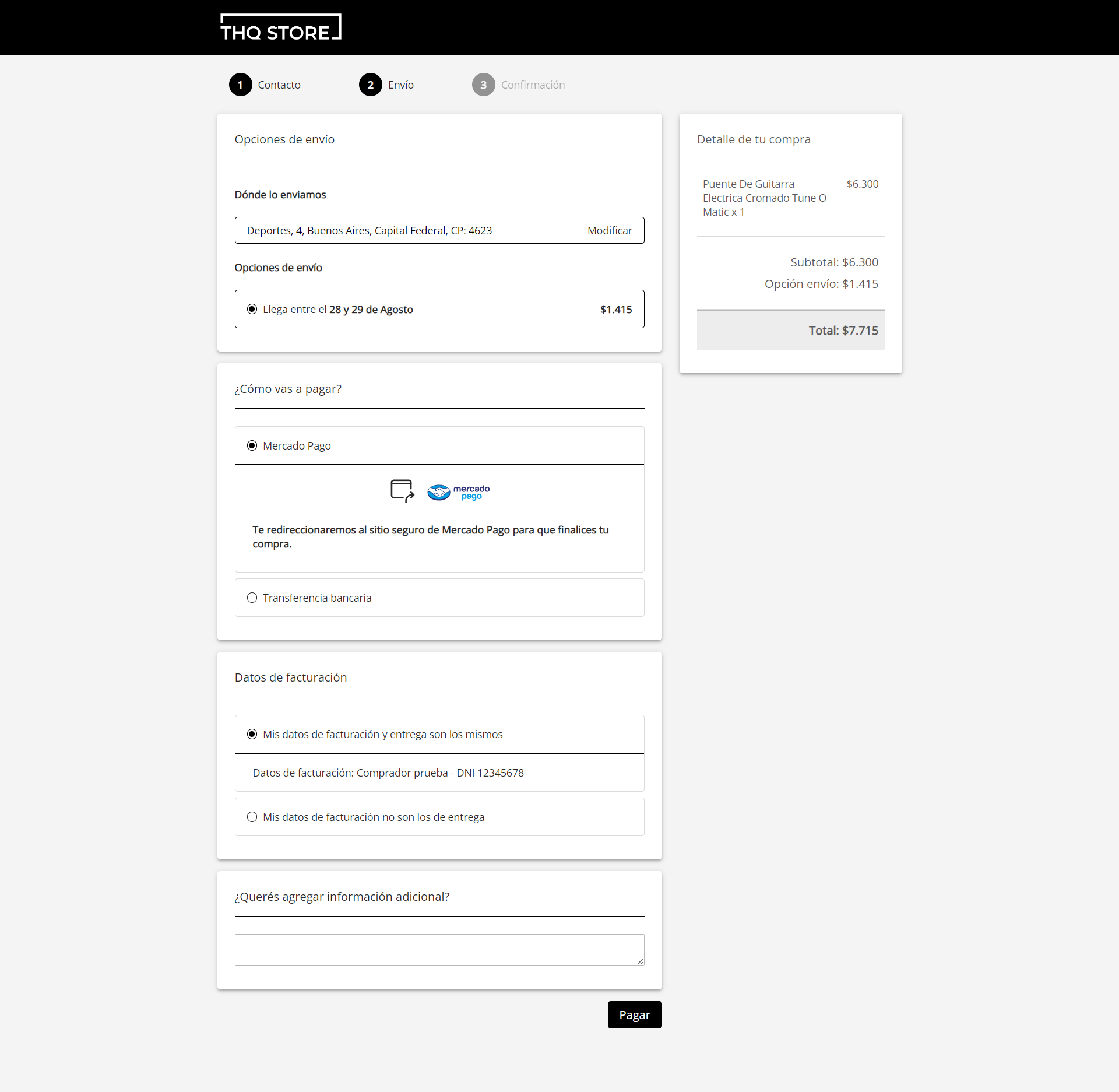This screenshot has width=1119, height=1092.
Task: Click the Total $7.715 summary bar
Action: [790, 331]
